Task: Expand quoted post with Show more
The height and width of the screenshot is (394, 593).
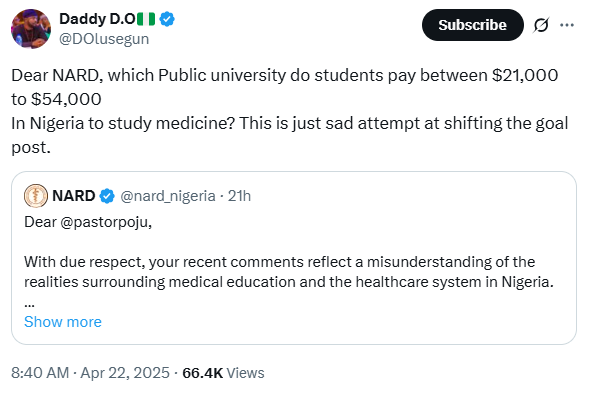Action: pos(63,322)
